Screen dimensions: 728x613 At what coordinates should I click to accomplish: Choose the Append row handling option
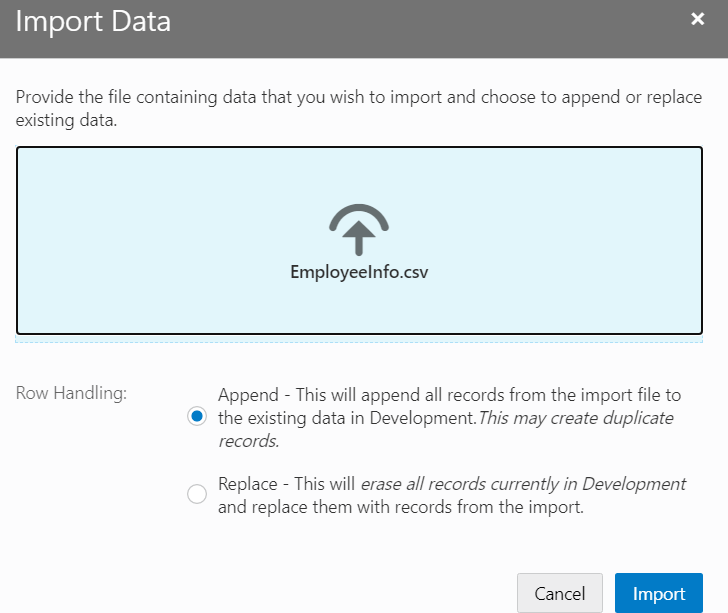[x=197, y=416]
